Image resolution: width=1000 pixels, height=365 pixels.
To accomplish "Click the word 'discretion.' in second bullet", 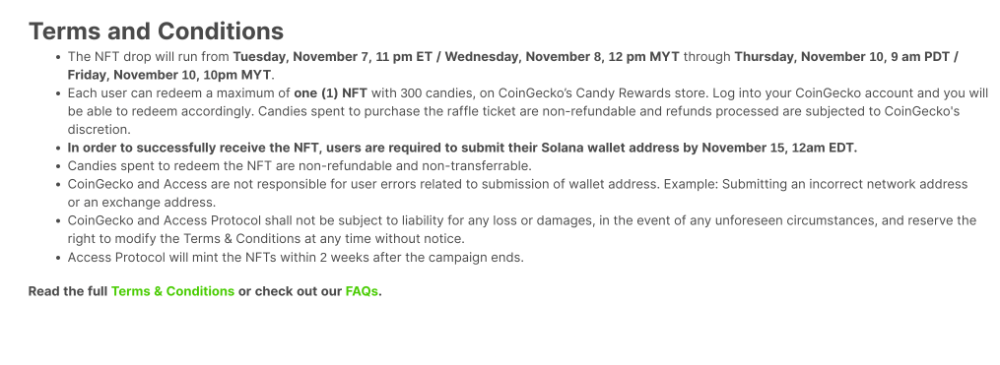I will (99, 130).
